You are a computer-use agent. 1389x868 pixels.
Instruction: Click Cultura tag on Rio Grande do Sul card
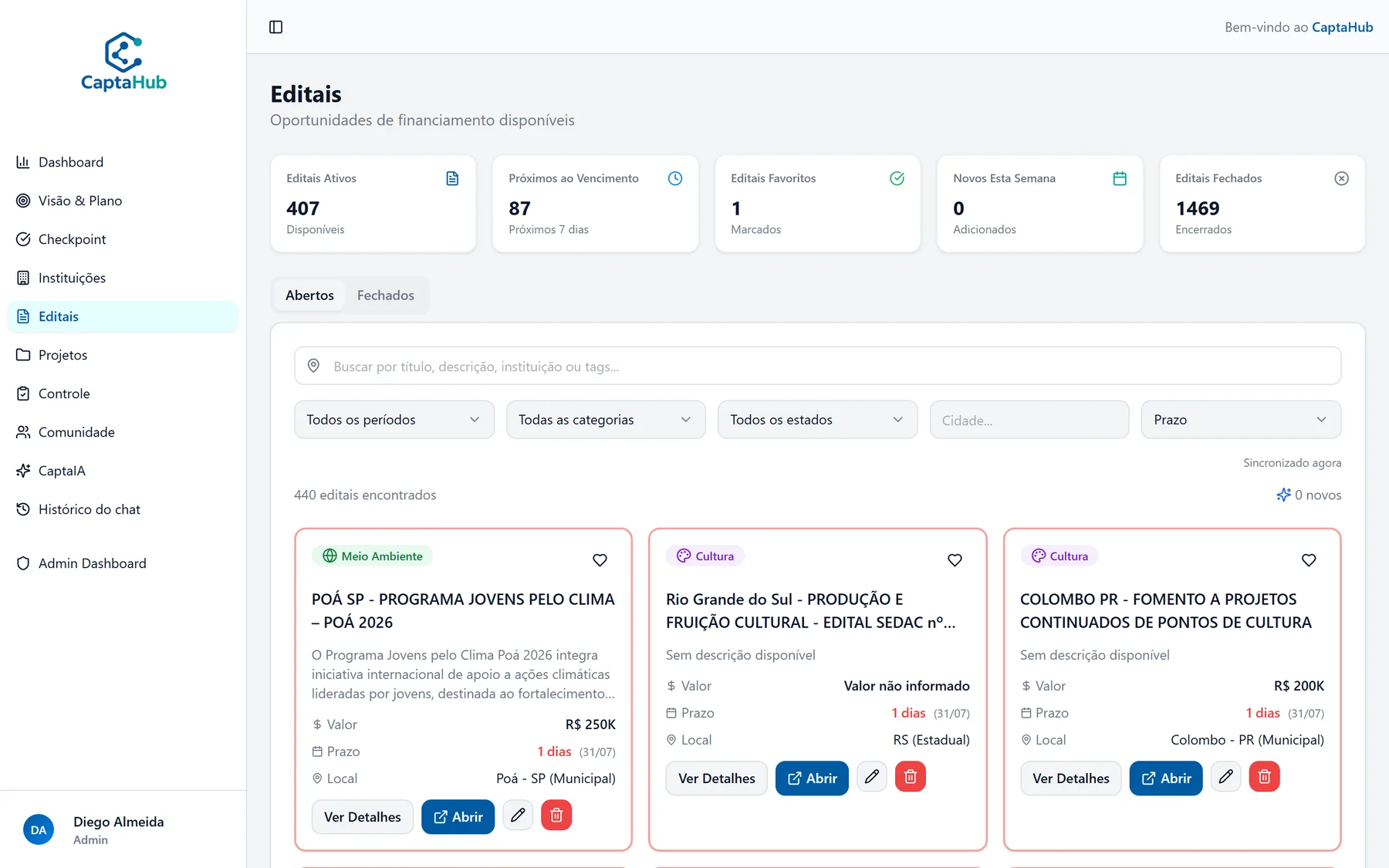click(705, 556)
